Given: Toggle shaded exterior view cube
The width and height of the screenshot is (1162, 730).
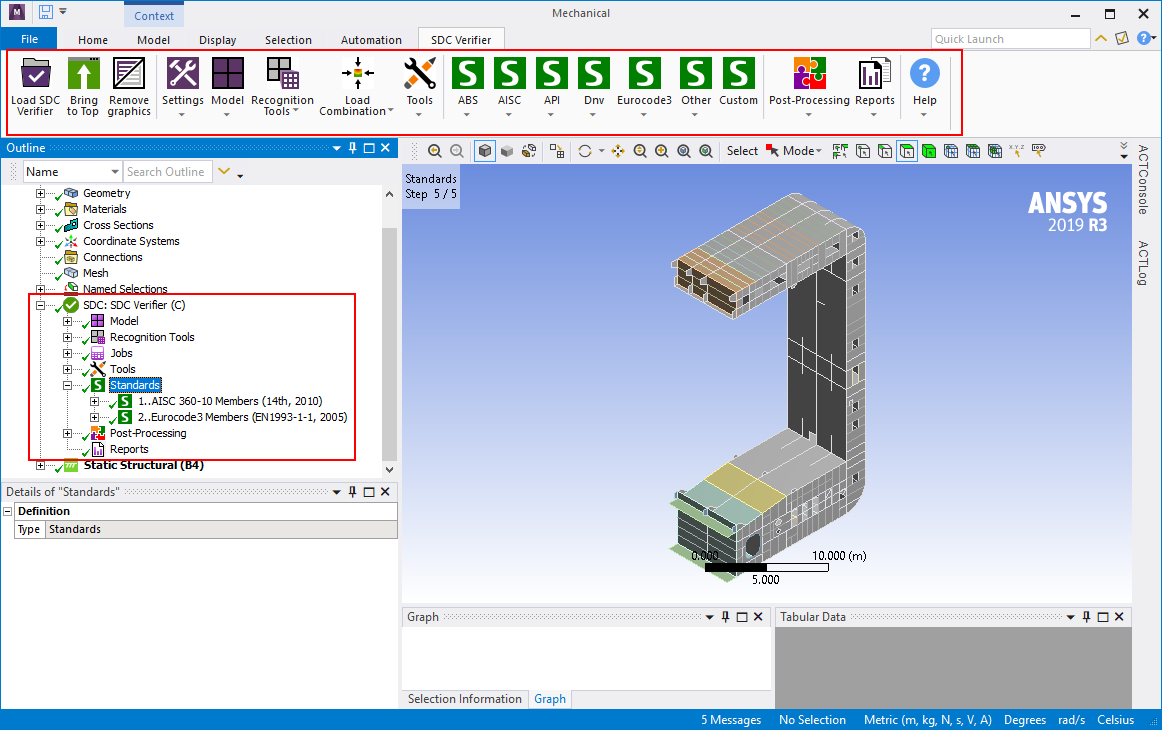Looking at the screenshot, I should [507, 151].
